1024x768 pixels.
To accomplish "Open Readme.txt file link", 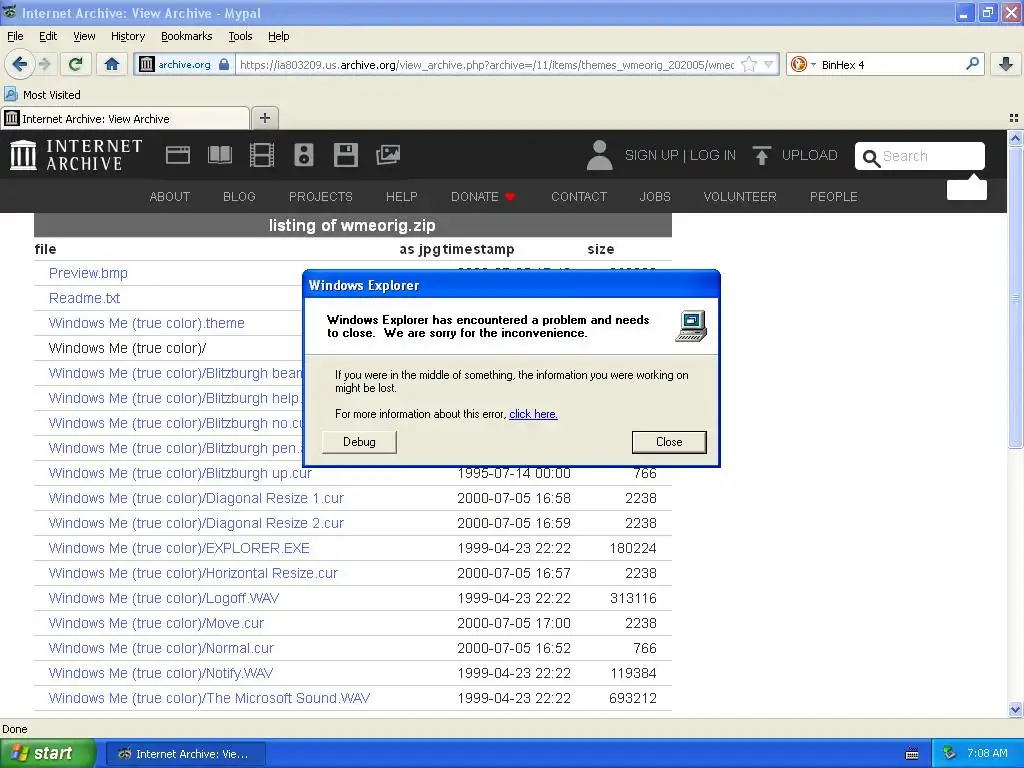I will click(x=84, y=298).
